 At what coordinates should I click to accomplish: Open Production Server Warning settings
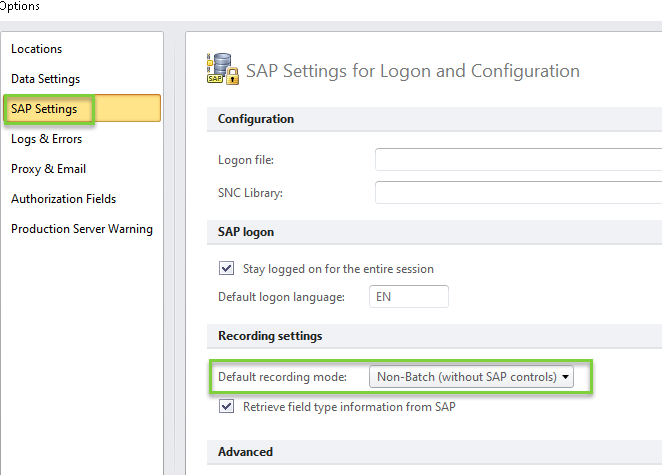pos(82,229)
